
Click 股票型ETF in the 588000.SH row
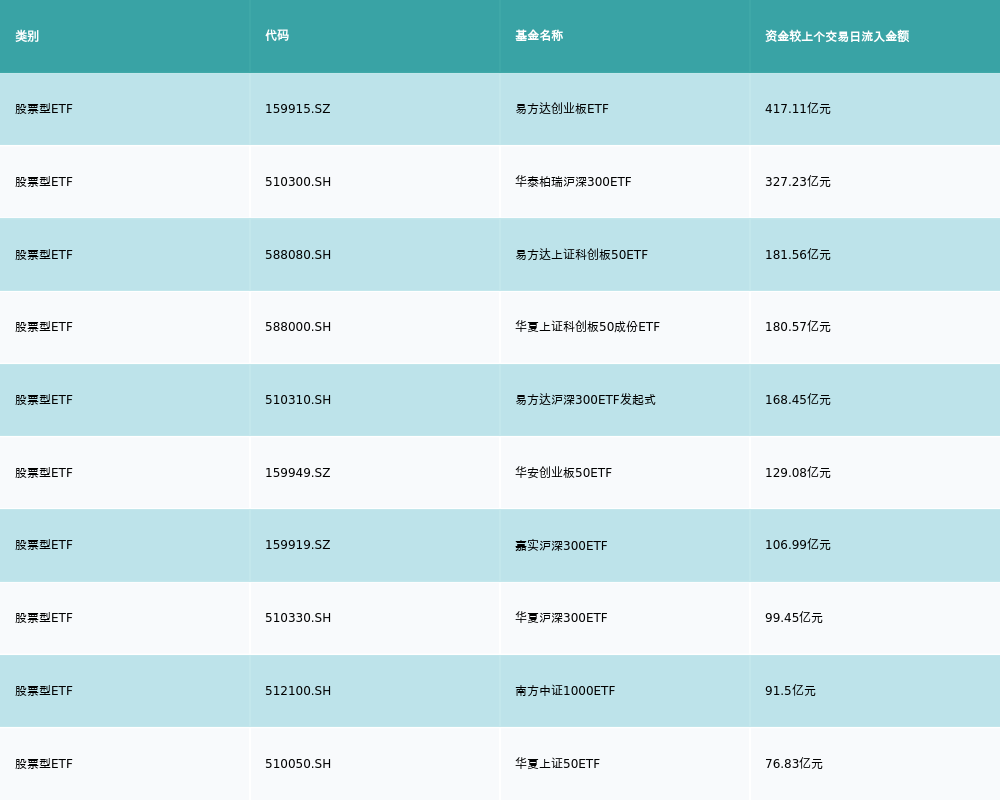(44, 327)
